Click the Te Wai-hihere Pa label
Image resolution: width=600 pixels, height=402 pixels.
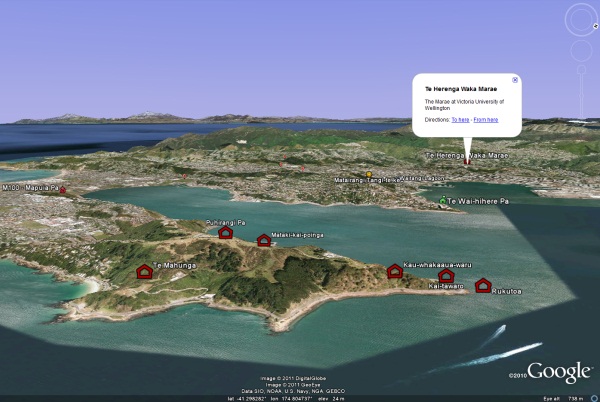(478, 203)
